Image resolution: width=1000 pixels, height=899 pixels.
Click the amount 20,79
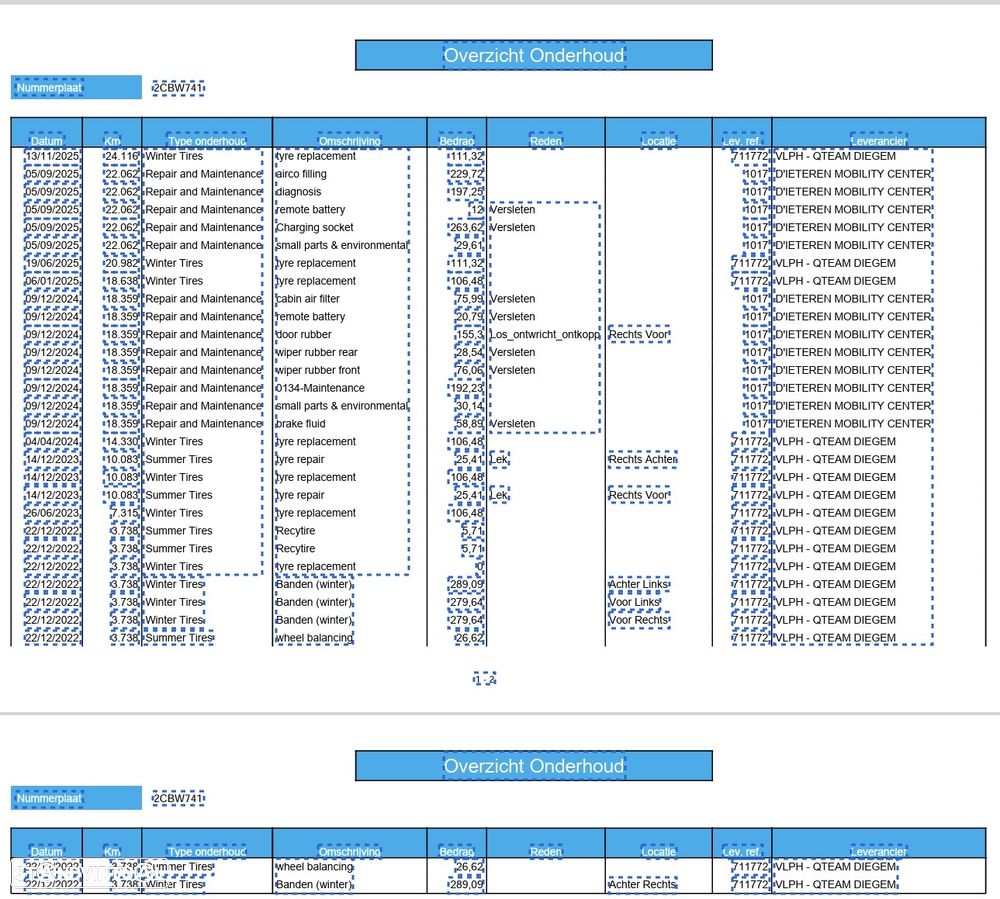(469, 317)
